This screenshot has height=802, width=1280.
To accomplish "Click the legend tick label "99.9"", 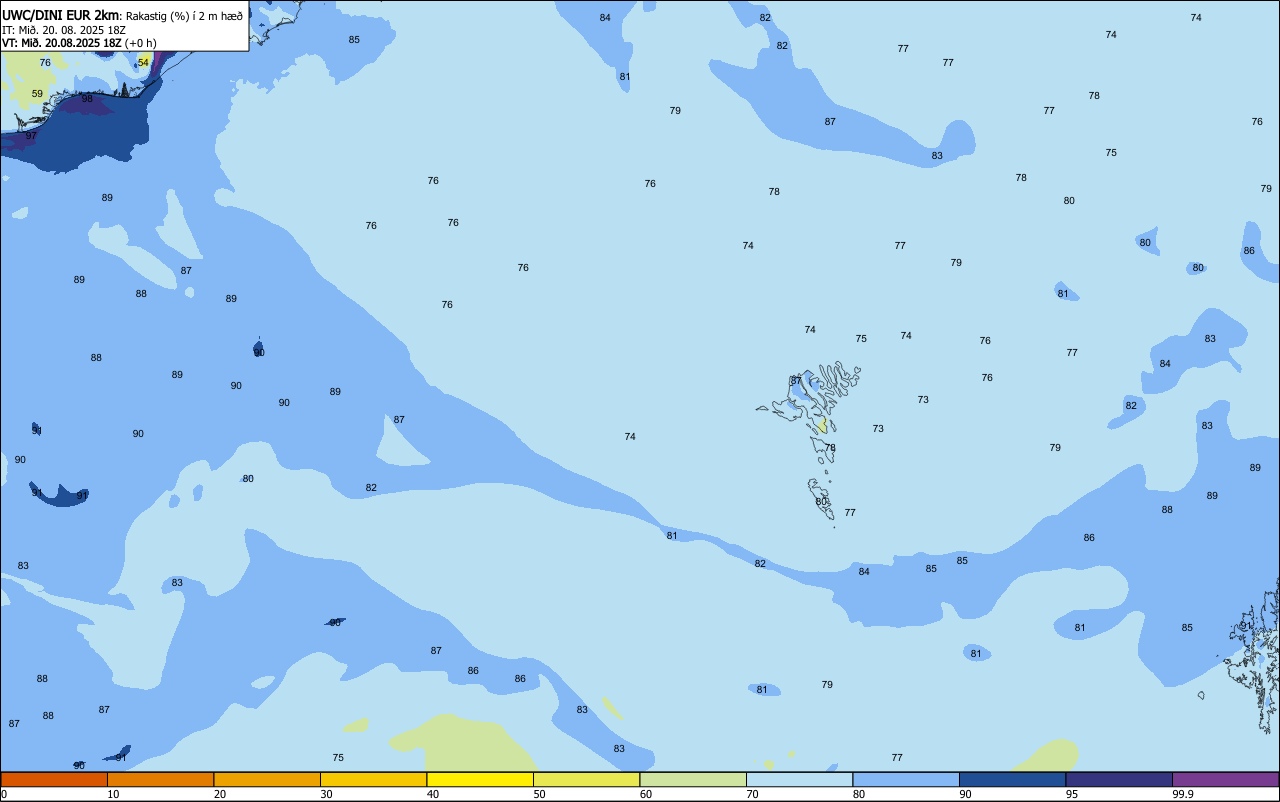I will 1183,794.
